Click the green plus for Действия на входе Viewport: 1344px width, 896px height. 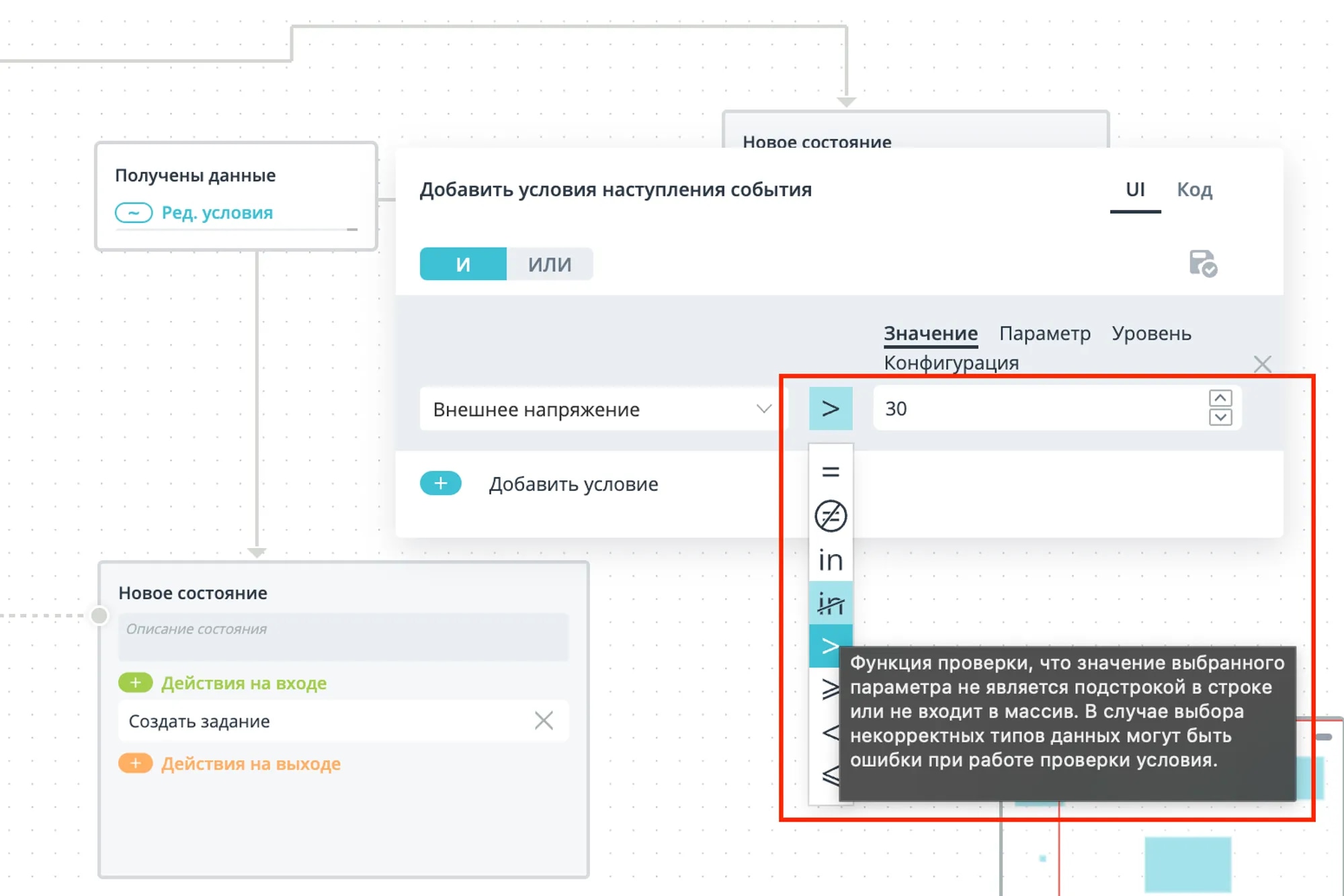(x=136, y=683)
